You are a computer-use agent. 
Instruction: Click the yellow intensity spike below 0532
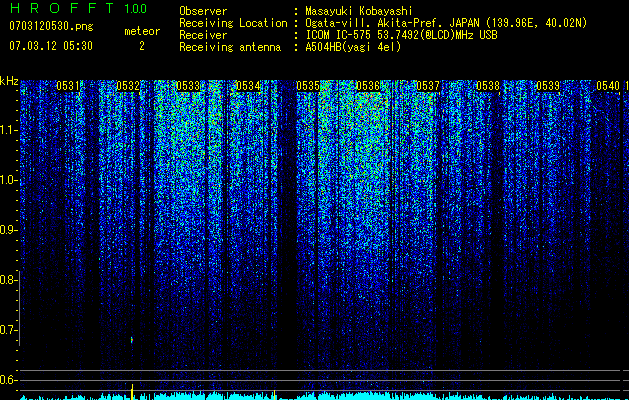(132, 391)
